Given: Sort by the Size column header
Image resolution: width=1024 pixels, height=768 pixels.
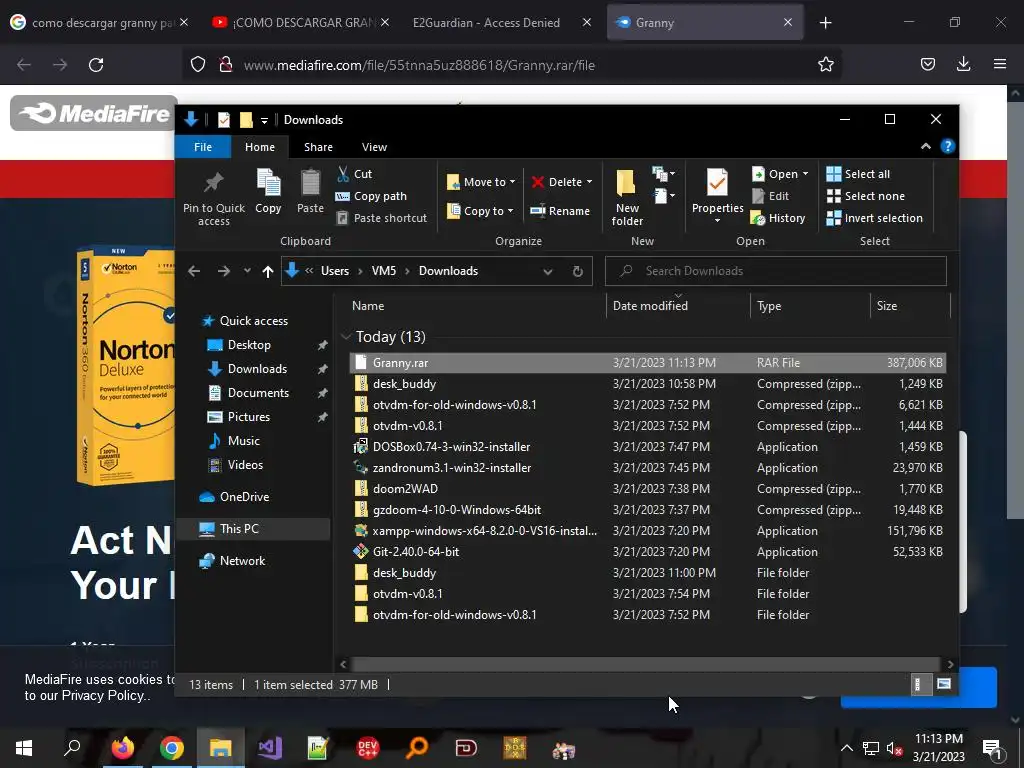Looking at the screenshot, I should pos(887,306).
